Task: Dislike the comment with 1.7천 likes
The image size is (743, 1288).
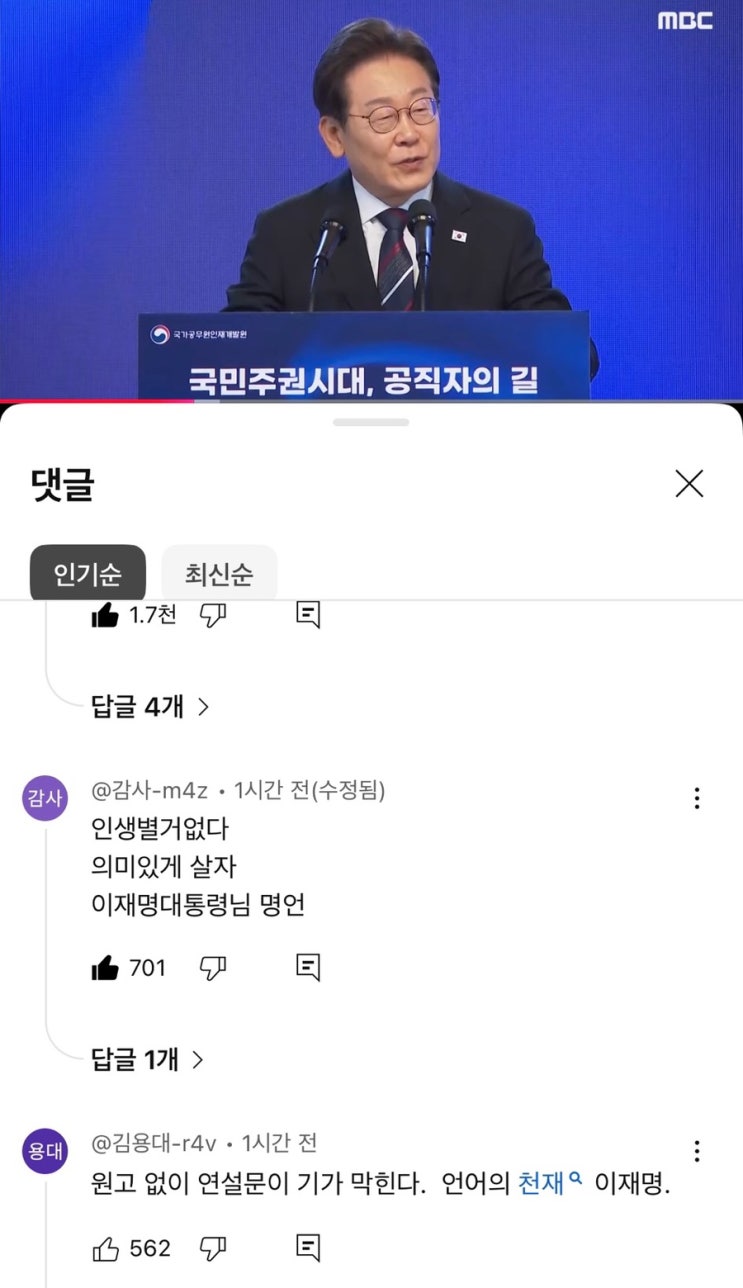Action: point(213,615)
